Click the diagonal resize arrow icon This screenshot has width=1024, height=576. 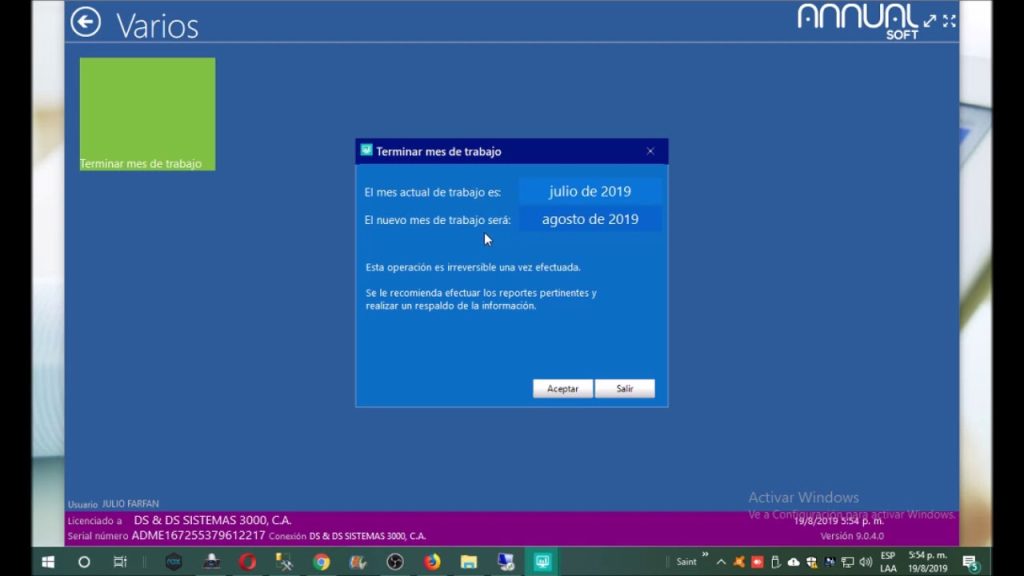930,20
